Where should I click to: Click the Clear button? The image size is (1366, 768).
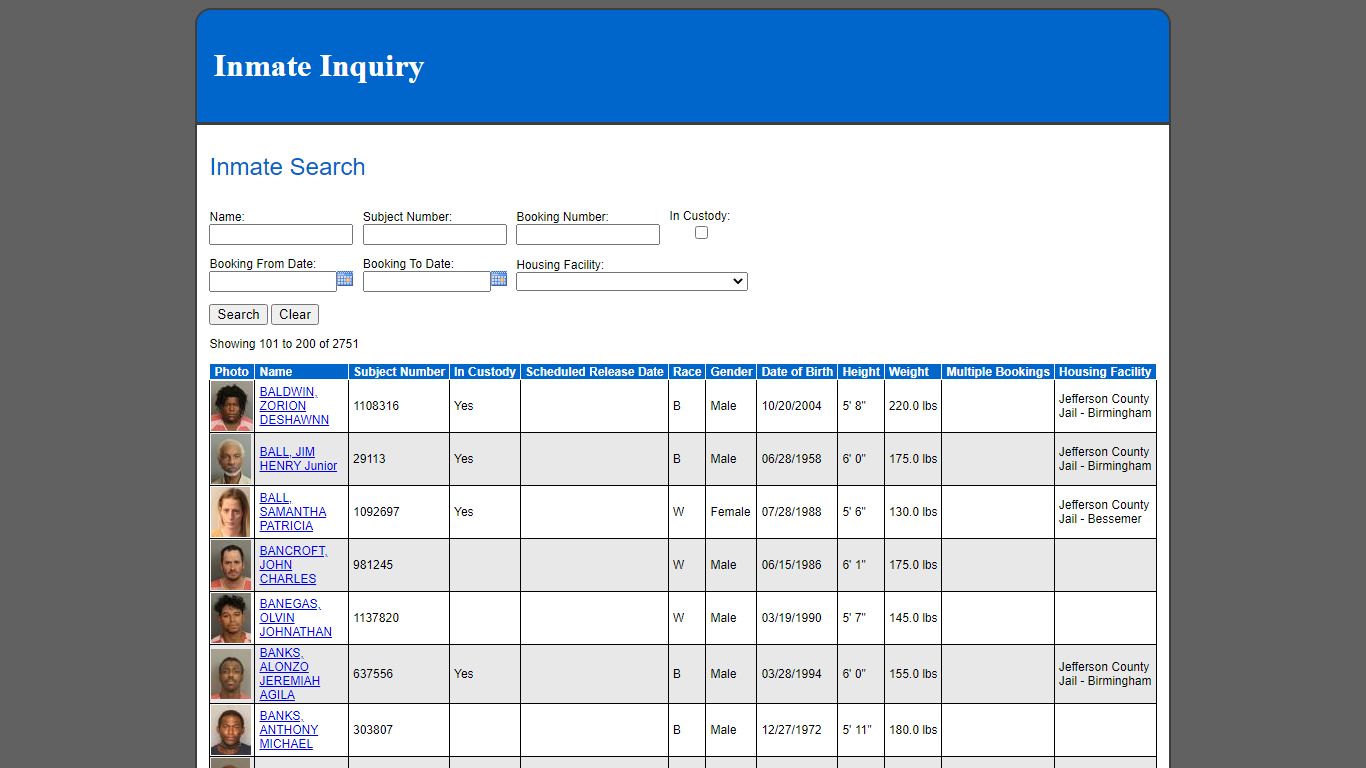coord(295,314)
